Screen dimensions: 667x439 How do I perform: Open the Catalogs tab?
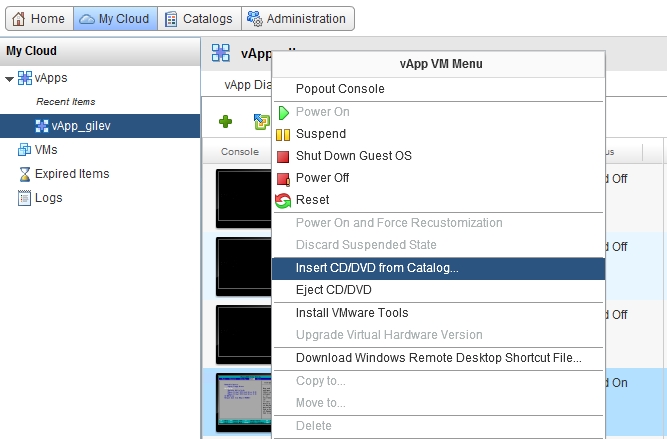tap(199, 19)
